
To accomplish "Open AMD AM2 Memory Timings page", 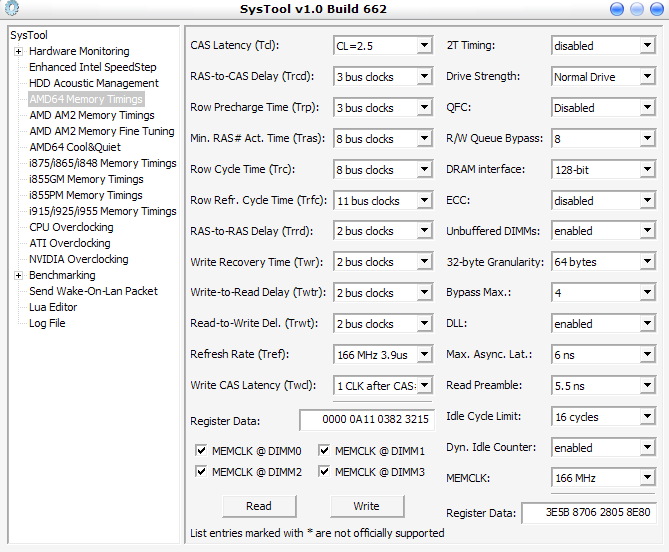I will click(x=92, y=115).
